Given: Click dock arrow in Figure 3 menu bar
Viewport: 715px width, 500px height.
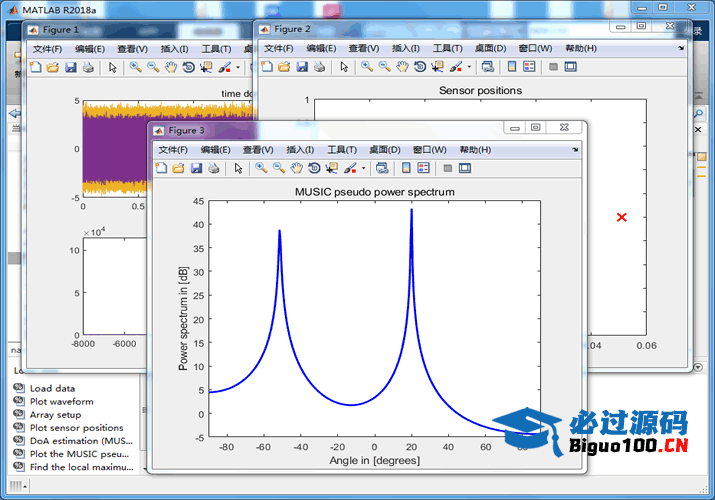Looking at the screenshot, I should coord(575,149).
